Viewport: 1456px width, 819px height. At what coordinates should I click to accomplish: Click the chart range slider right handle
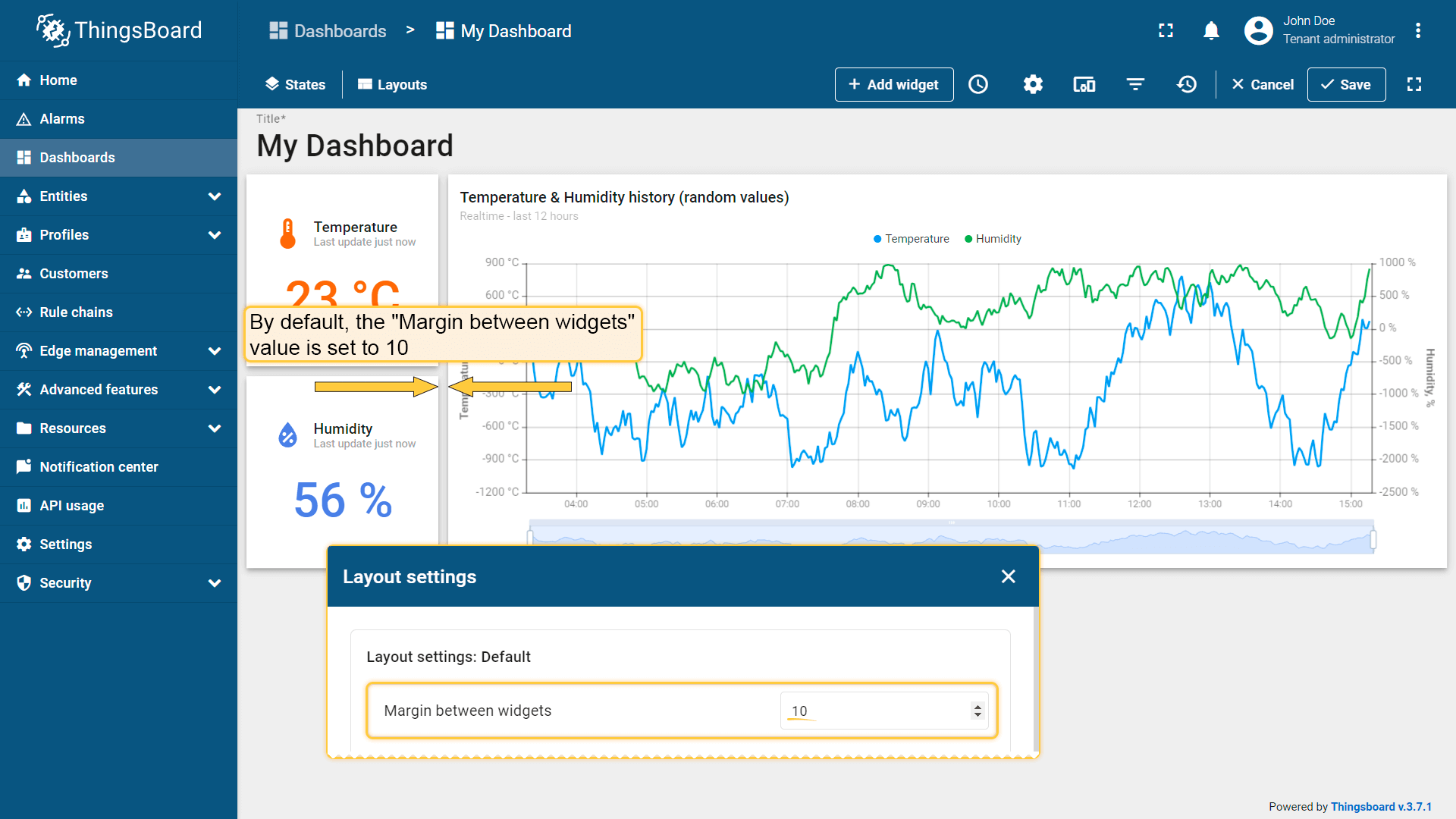pos(1373,539)
